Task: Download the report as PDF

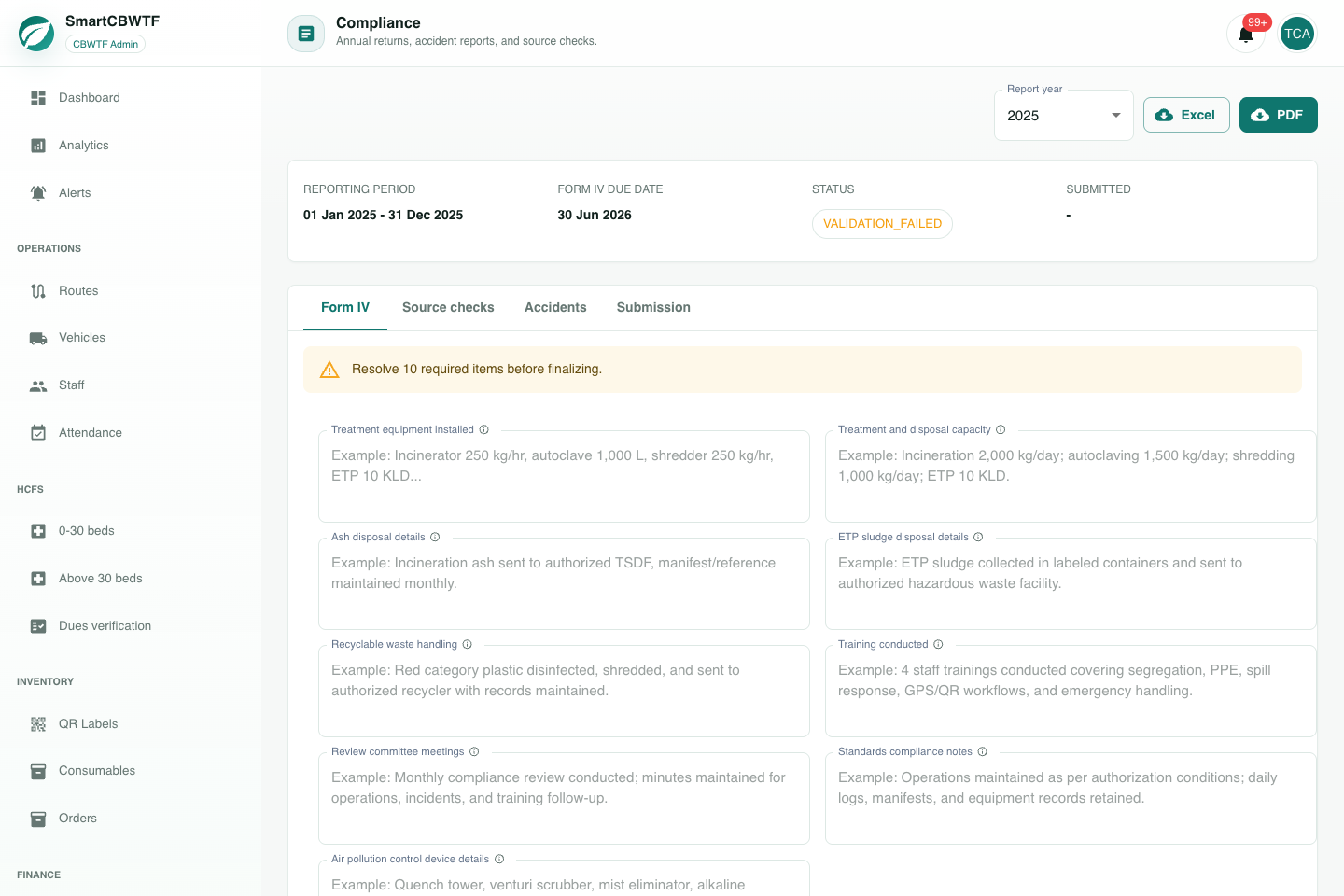Action: pyautogui.click(x=1279, y=115)
